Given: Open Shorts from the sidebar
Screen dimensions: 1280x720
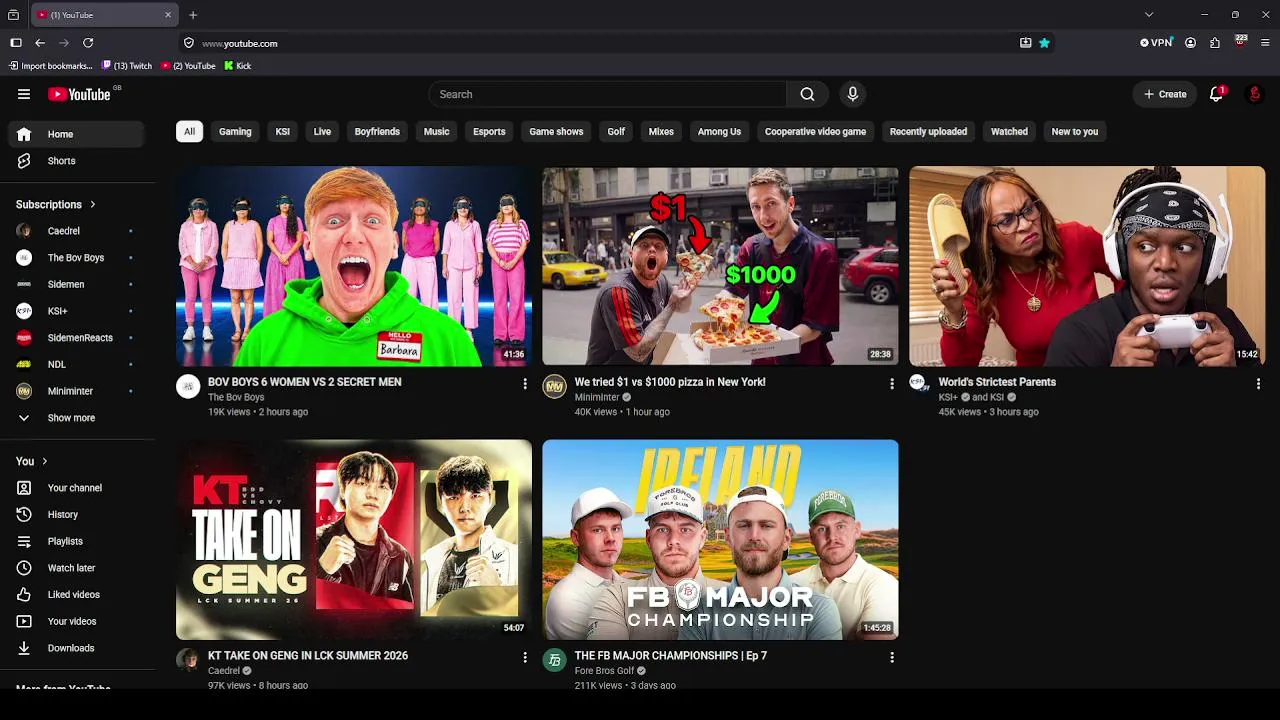Looking at the screenshot, I should pyautogui.click(x=78, y=161).
